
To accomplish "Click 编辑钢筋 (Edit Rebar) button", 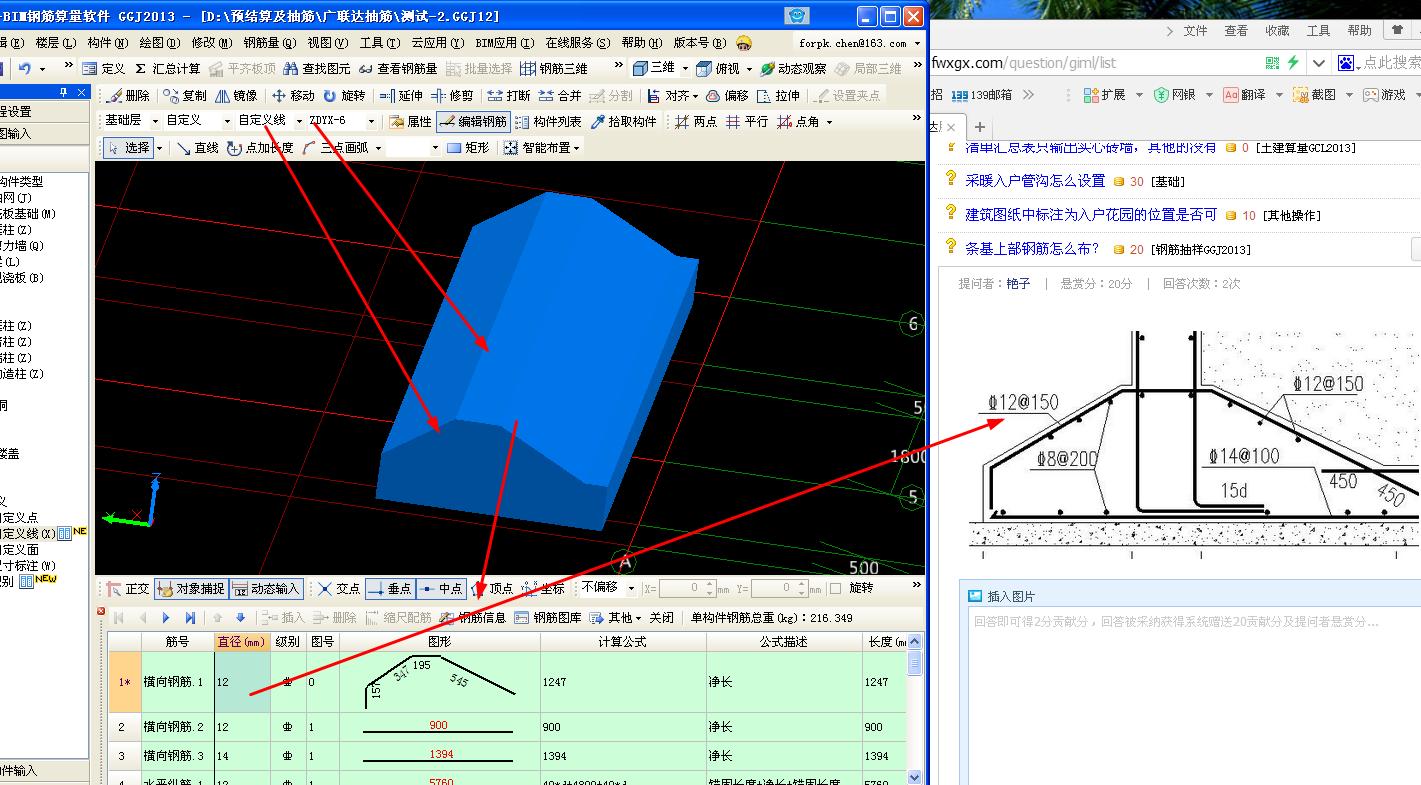I will coord(473,121).
